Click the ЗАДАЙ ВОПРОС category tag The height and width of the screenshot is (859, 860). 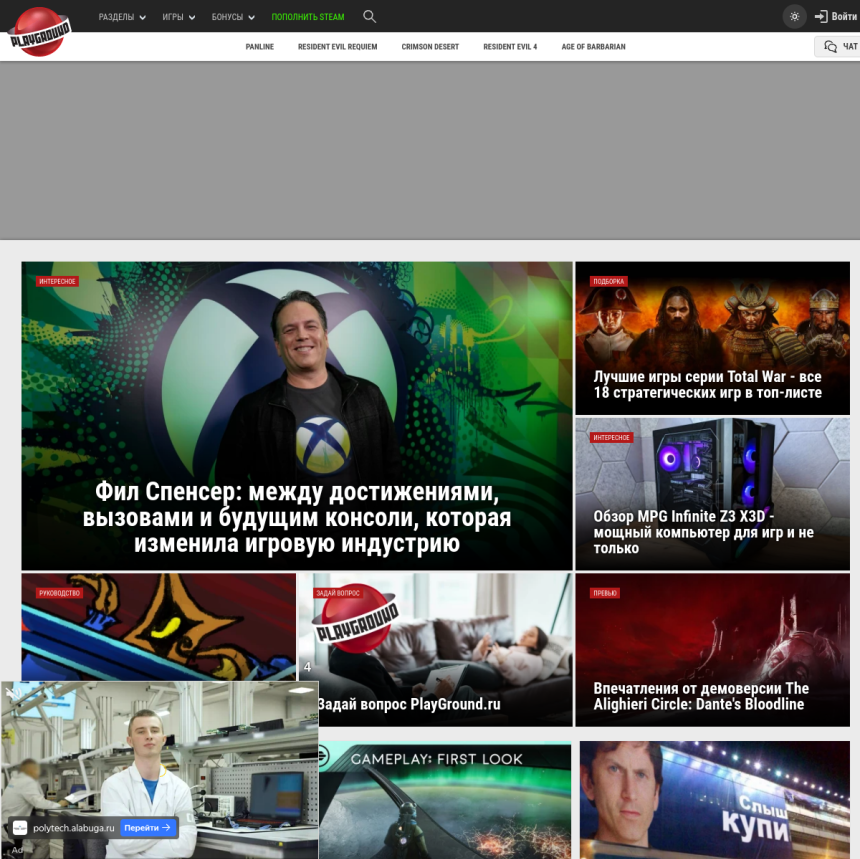point(338,593)
